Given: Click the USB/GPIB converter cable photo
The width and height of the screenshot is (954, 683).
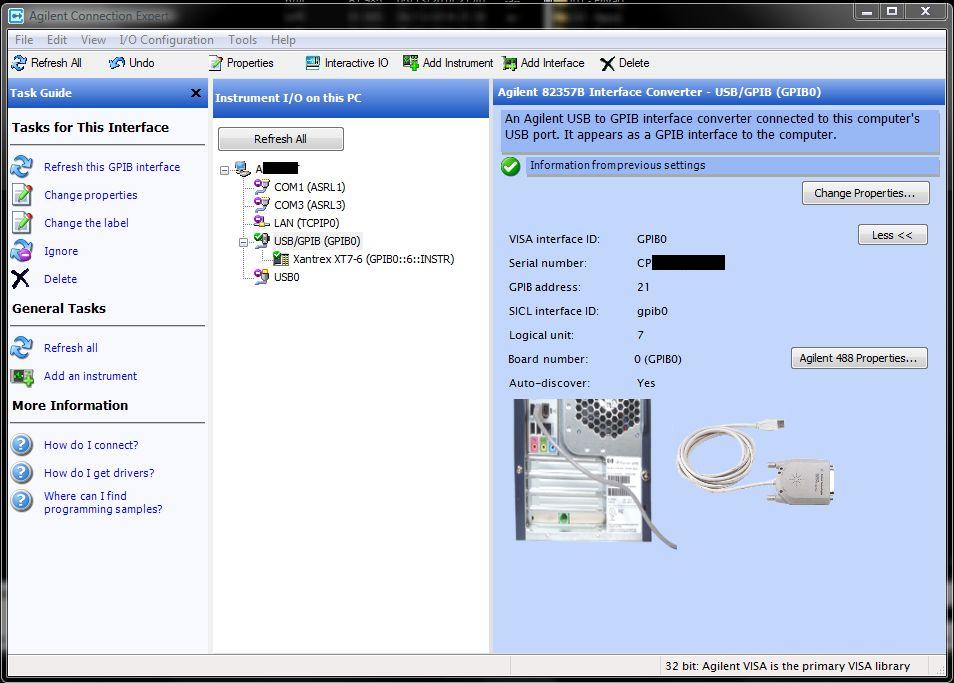Looking at the screenshot, I should (756, 462).
